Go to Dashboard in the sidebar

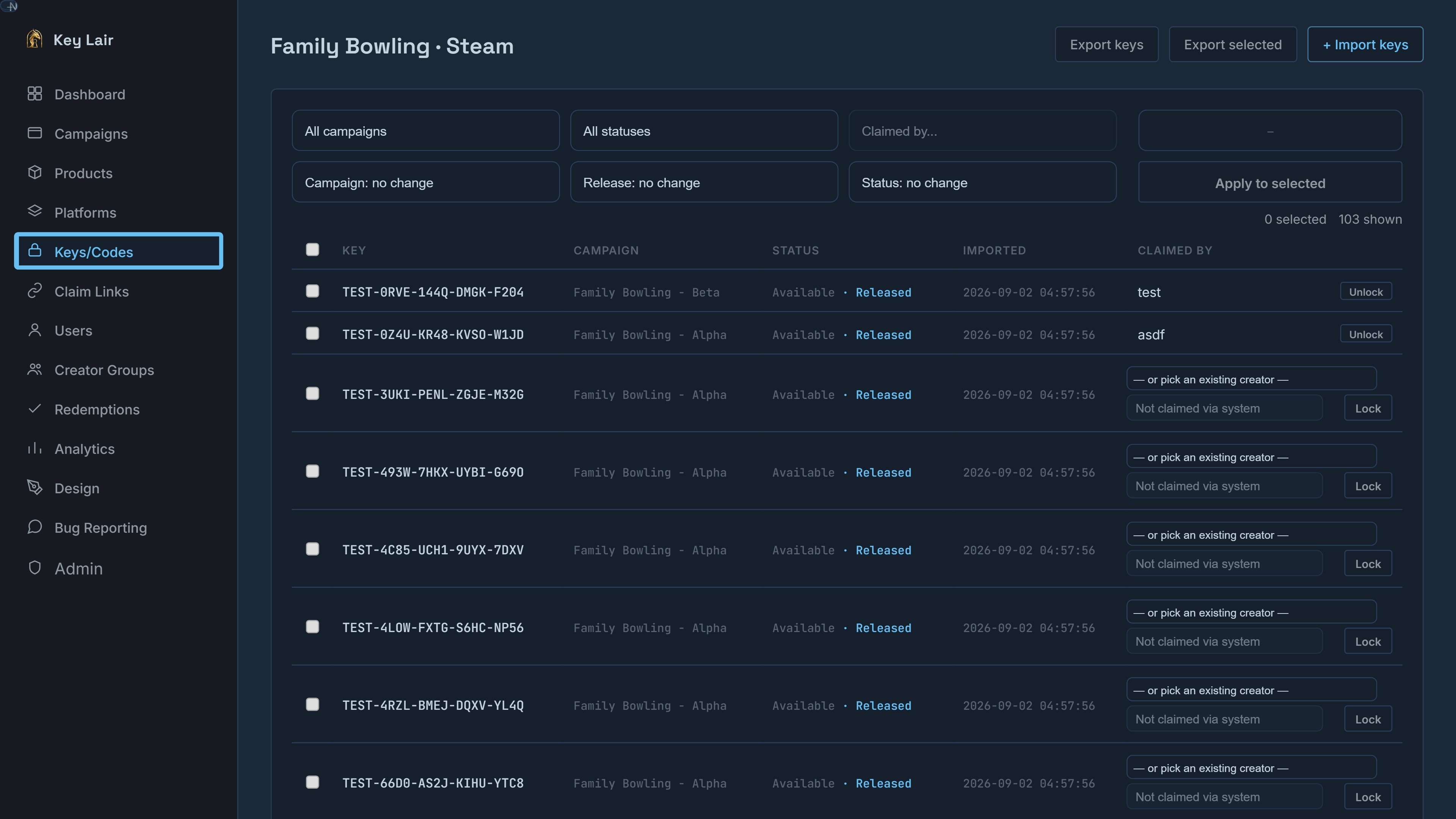coord(119,94)
